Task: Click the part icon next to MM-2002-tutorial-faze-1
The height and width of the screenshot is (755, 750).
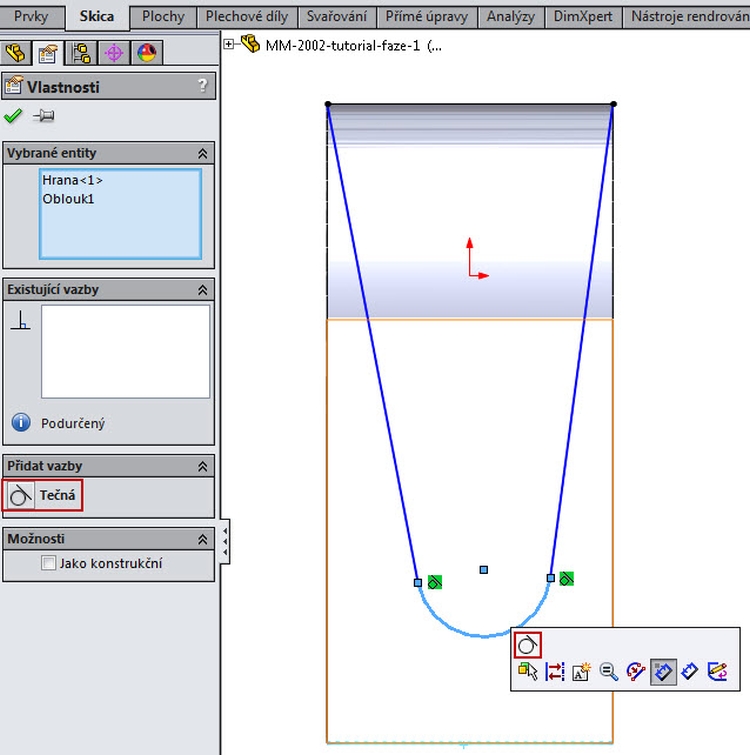Action: pos(250,44)
